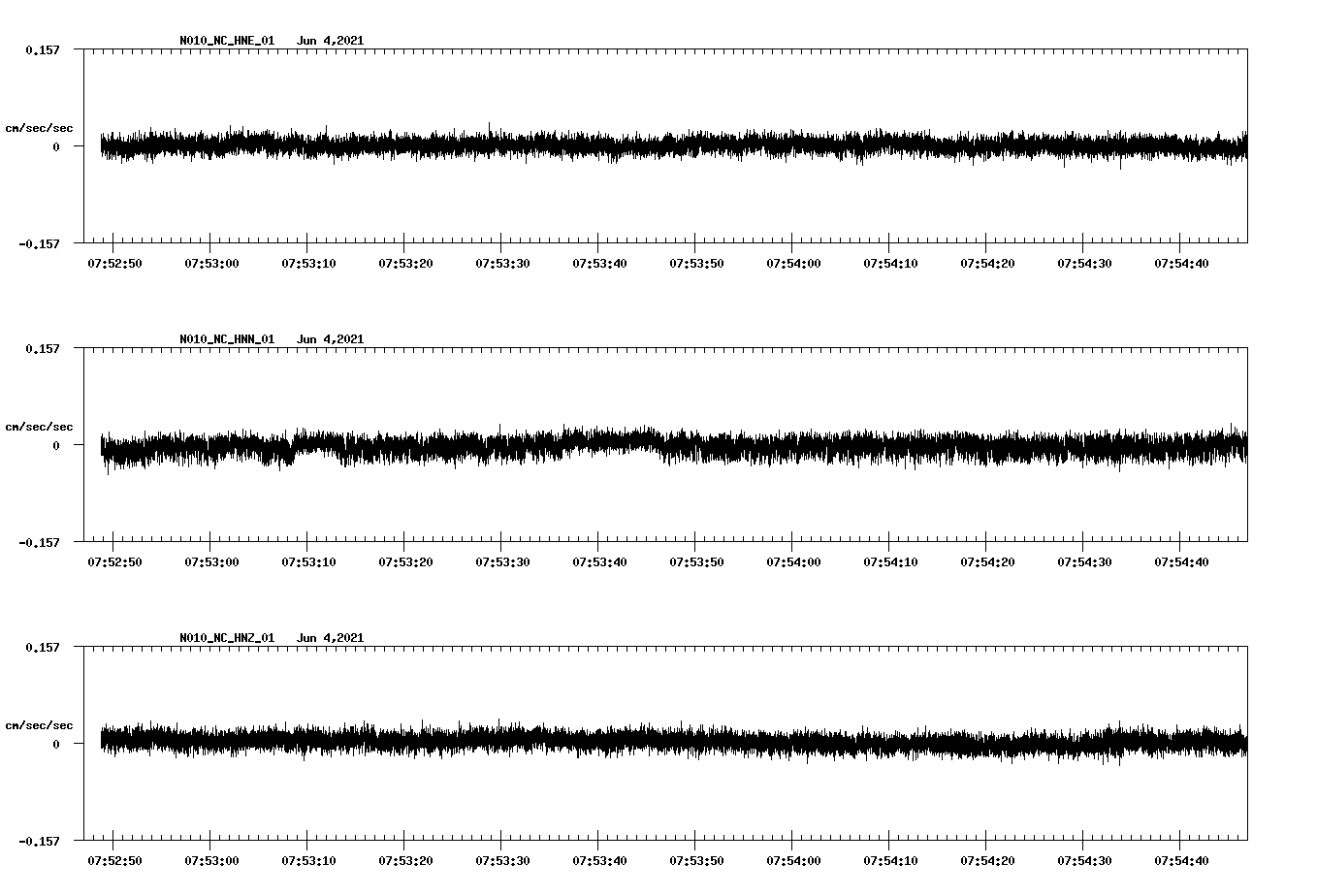Click the date Jun 4,2021 on HNE plot
Screen dimensions: 1317x896
click(x=331, y=41)
